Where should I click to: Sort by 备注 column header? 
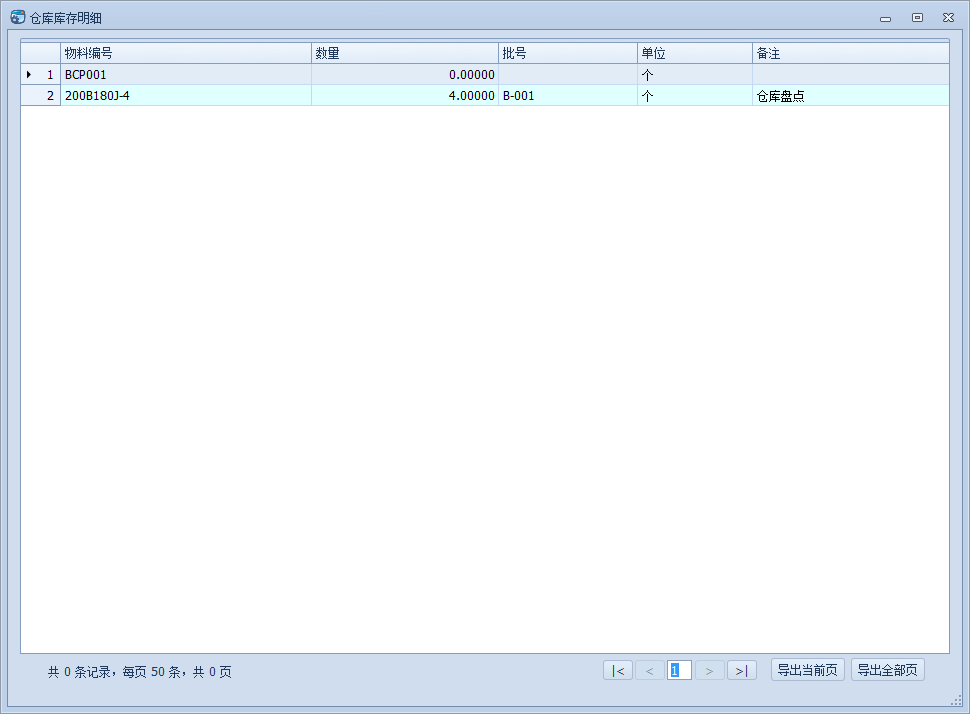click(851, 53)
